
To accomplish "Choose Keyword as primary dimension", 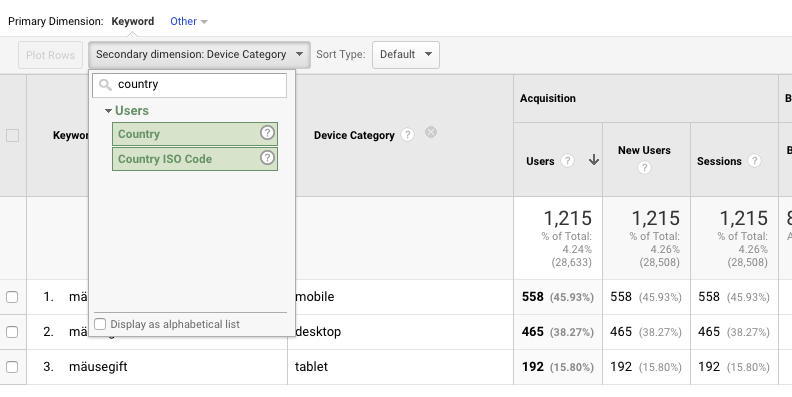I will pos(133,21).
